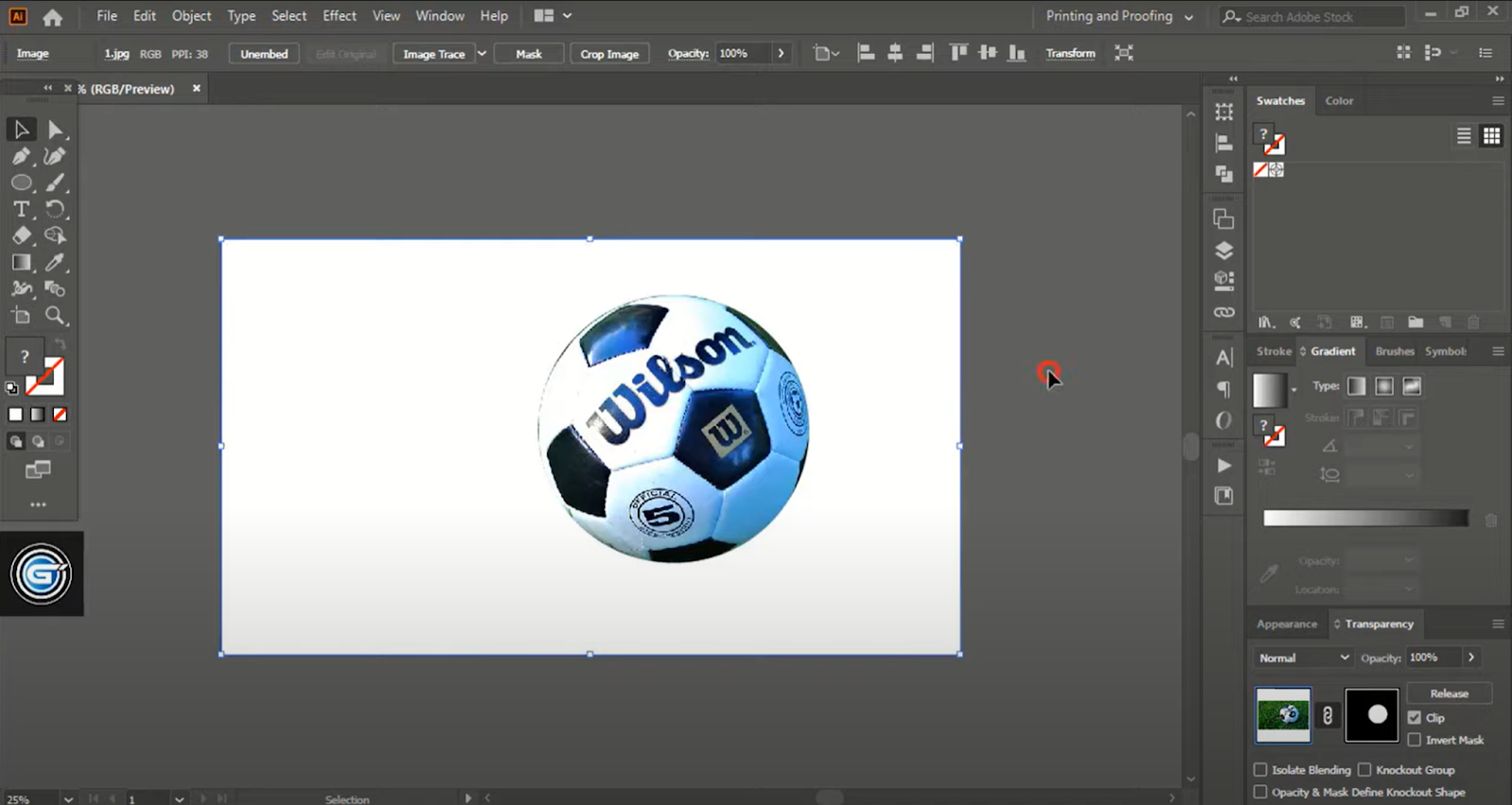Open the arrange documents dropdown
The image size is (1512, 805).
(553, 16)
